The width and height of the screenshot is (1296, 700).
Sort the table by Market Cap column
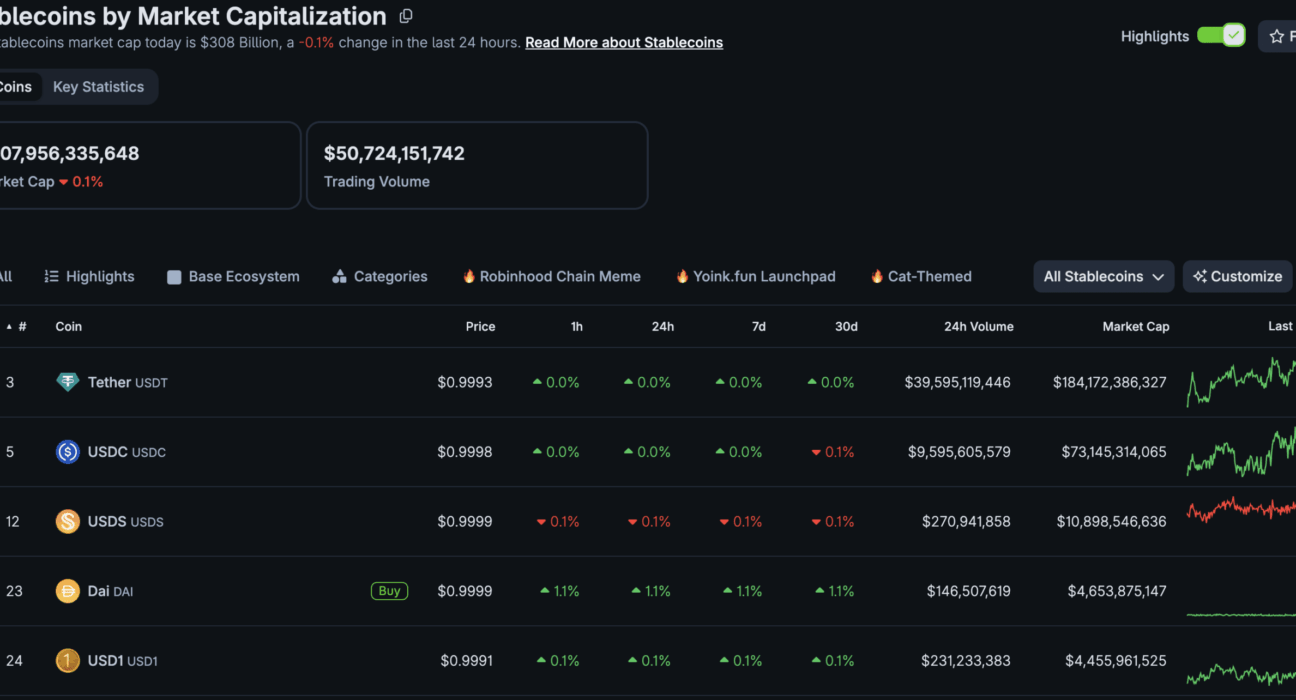click(1135, 327)
